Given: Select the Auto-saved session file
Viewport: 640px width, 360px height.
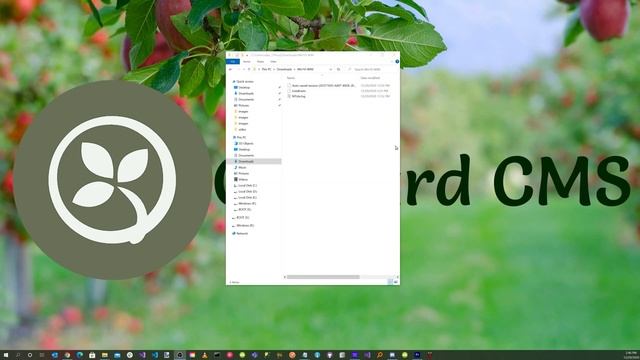Looking at the screenshot, I should pos(323,86).
